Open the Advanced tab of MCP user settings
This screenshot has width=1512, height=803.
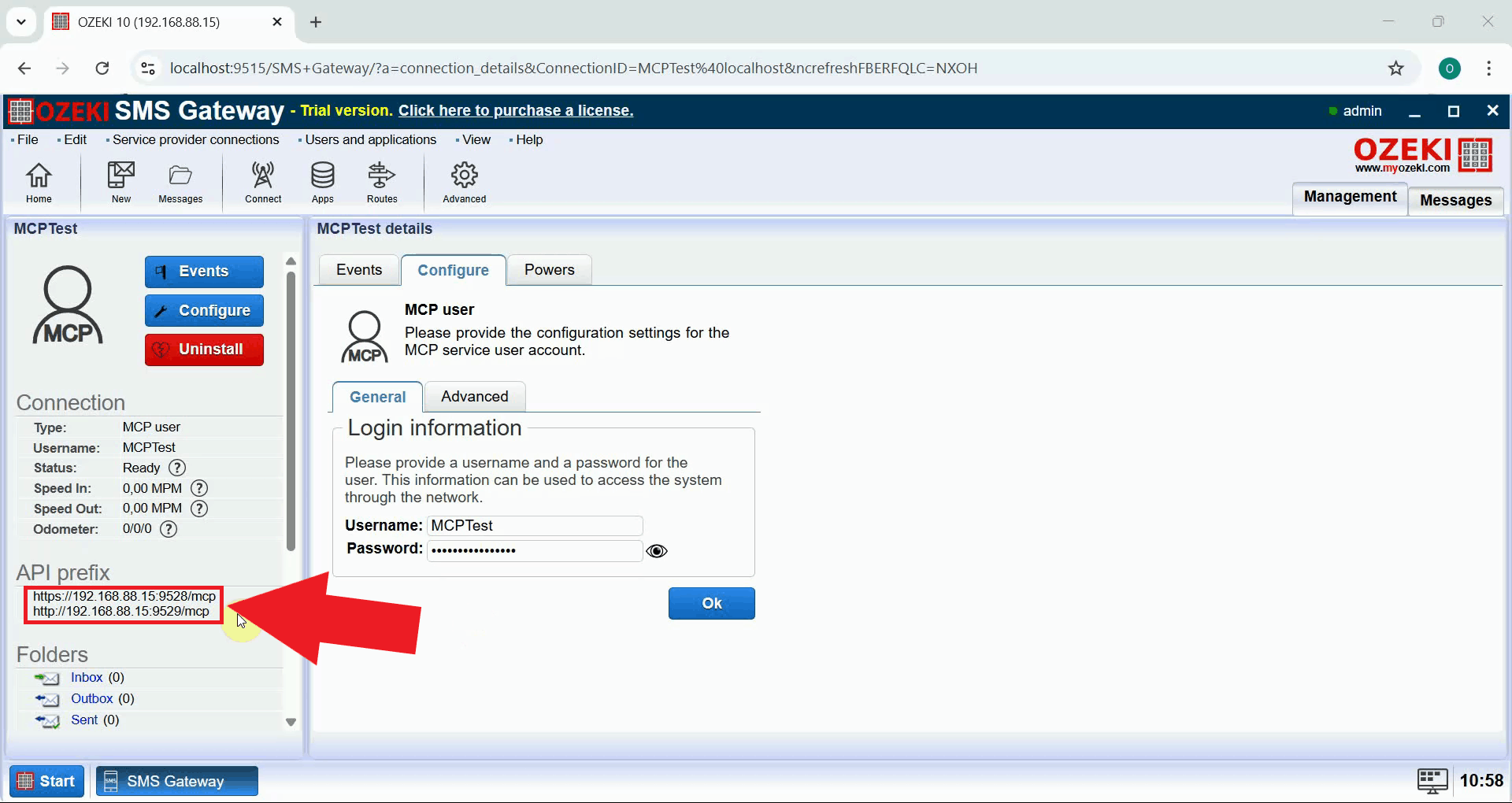coord(473,396)
